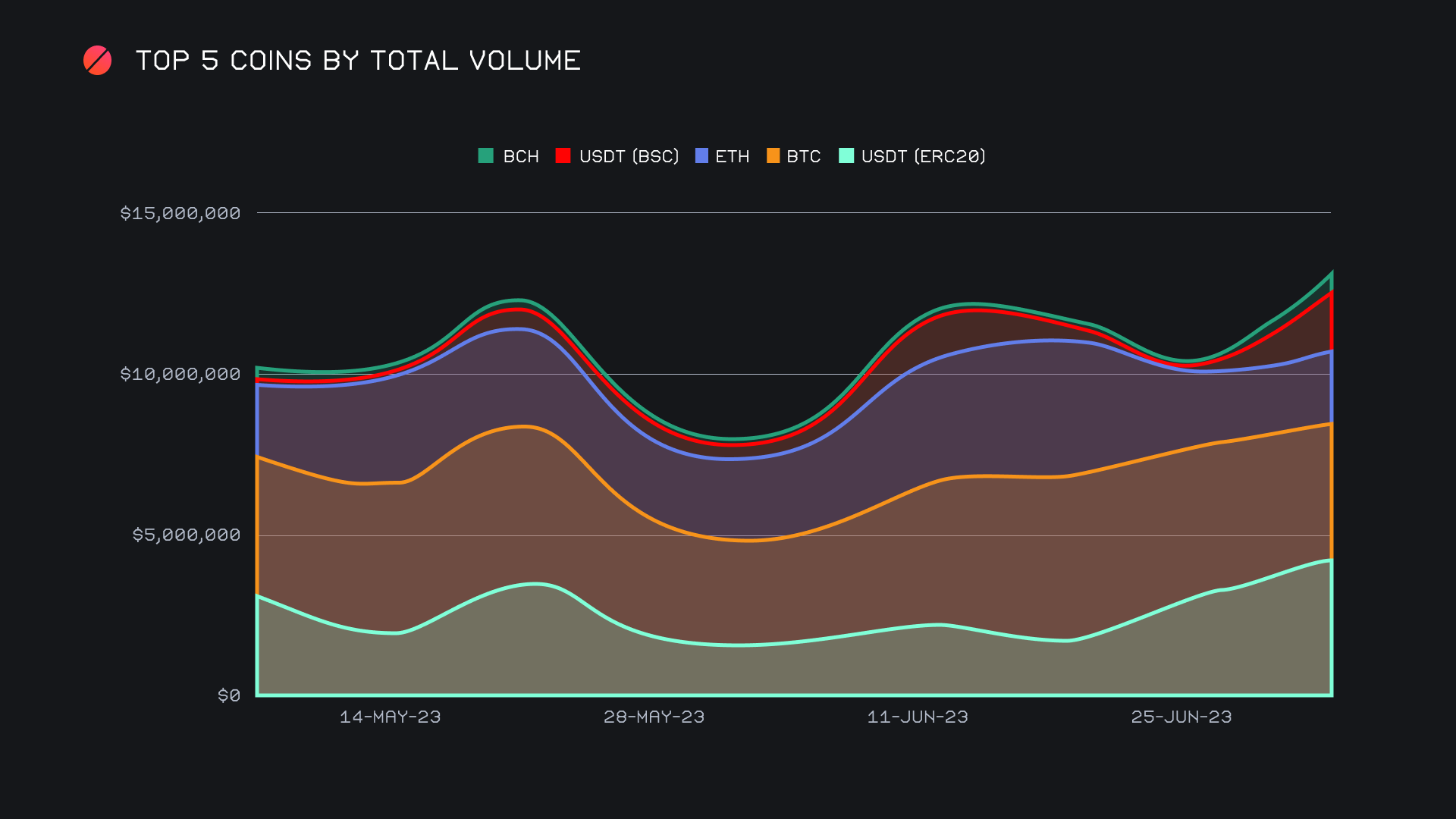Click the 11-JUN-23 x-axis date label
This screenshot has height=819, width=1456.
[918, 717]
